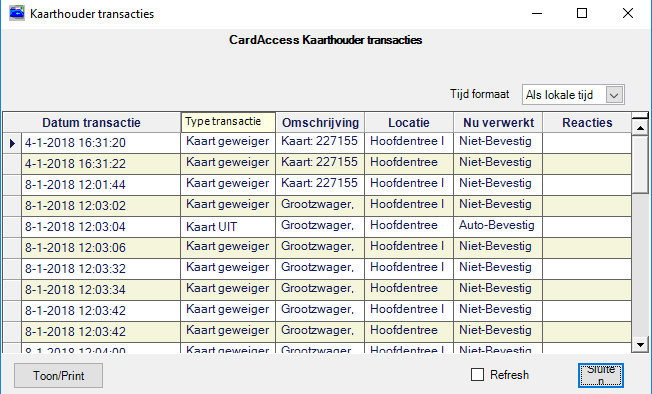
Task: Click the vertical scrollbar thumb
Action: (640, 164)
